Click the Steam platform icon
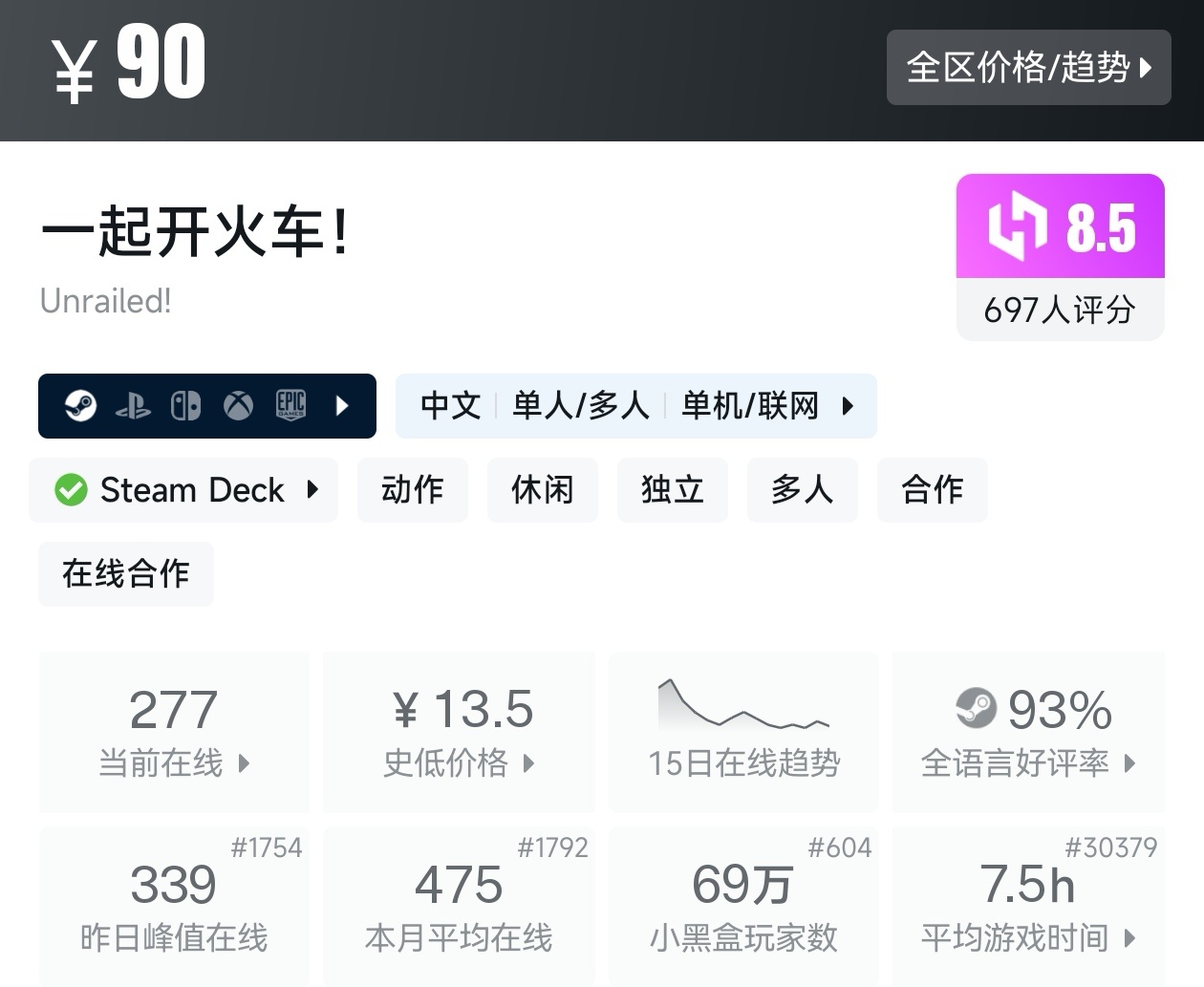Viewport: 1204px width, 987px height. tap(80, 406)
